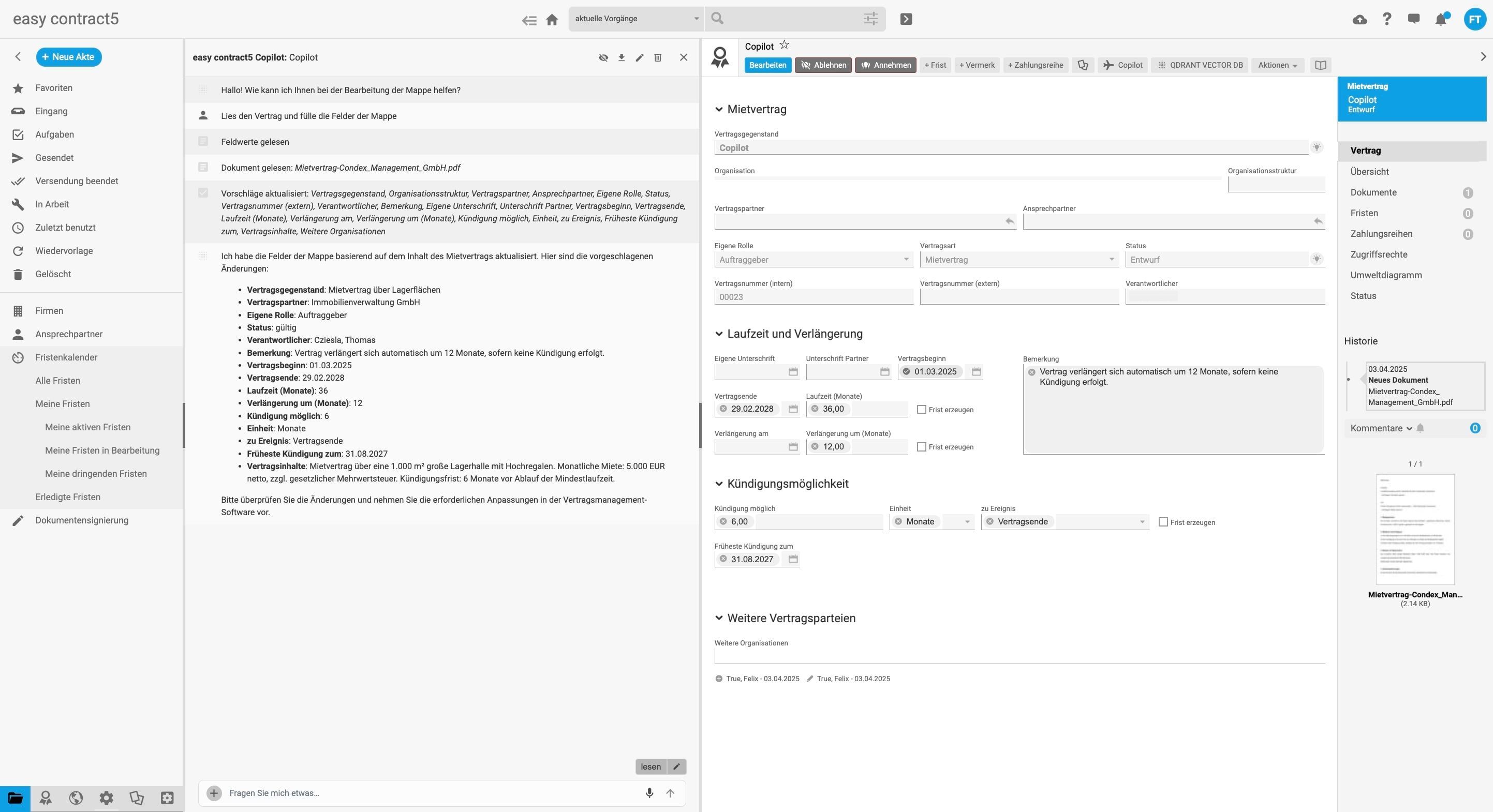The image size is (1493, 812).
Task: Open the search filter sliders control
Action: pyautogui.click(x=869, y=19)
